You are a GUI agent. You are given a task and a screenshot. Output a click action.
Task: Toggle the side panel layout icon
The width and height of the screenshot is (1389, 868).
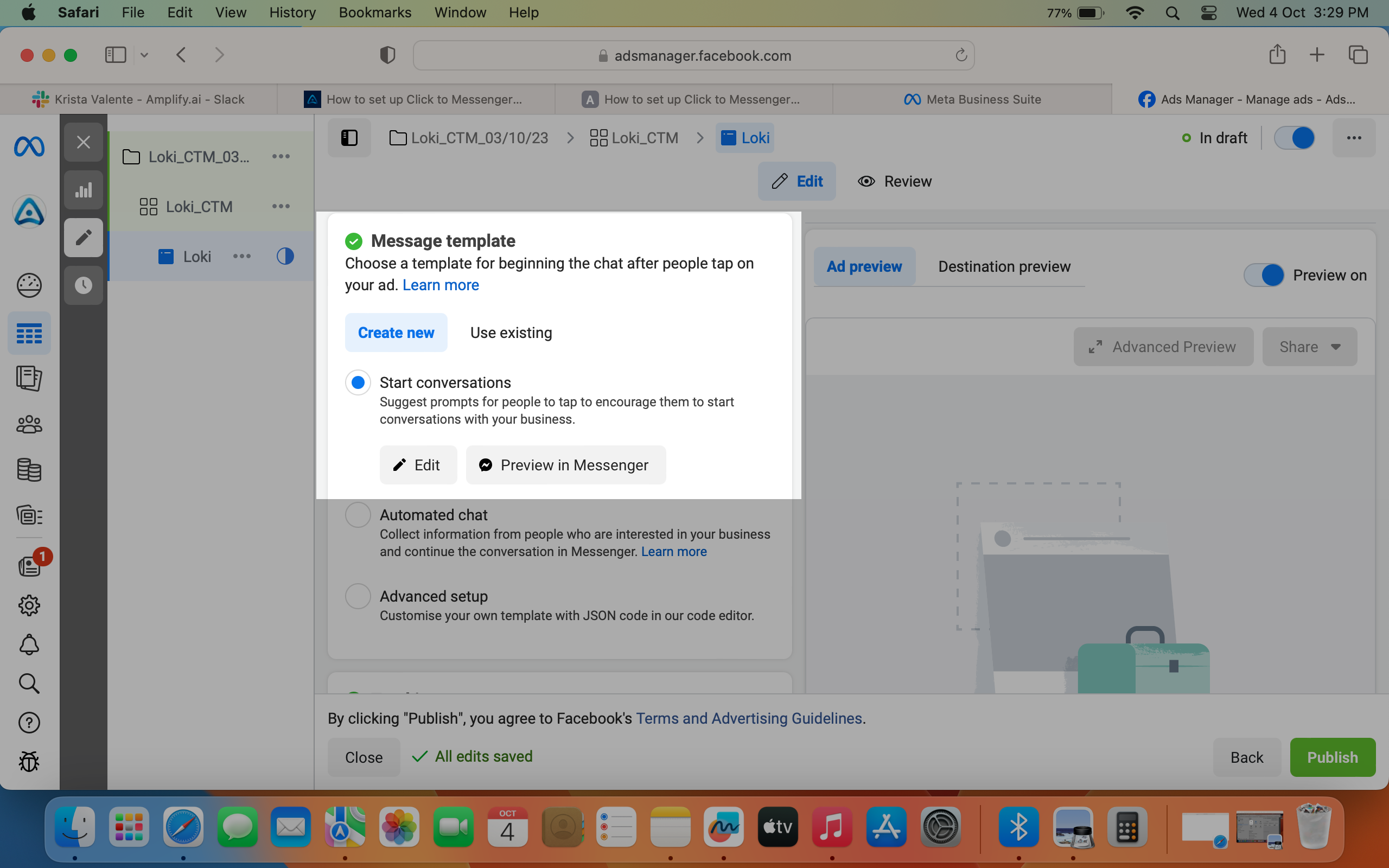[349, 138]
